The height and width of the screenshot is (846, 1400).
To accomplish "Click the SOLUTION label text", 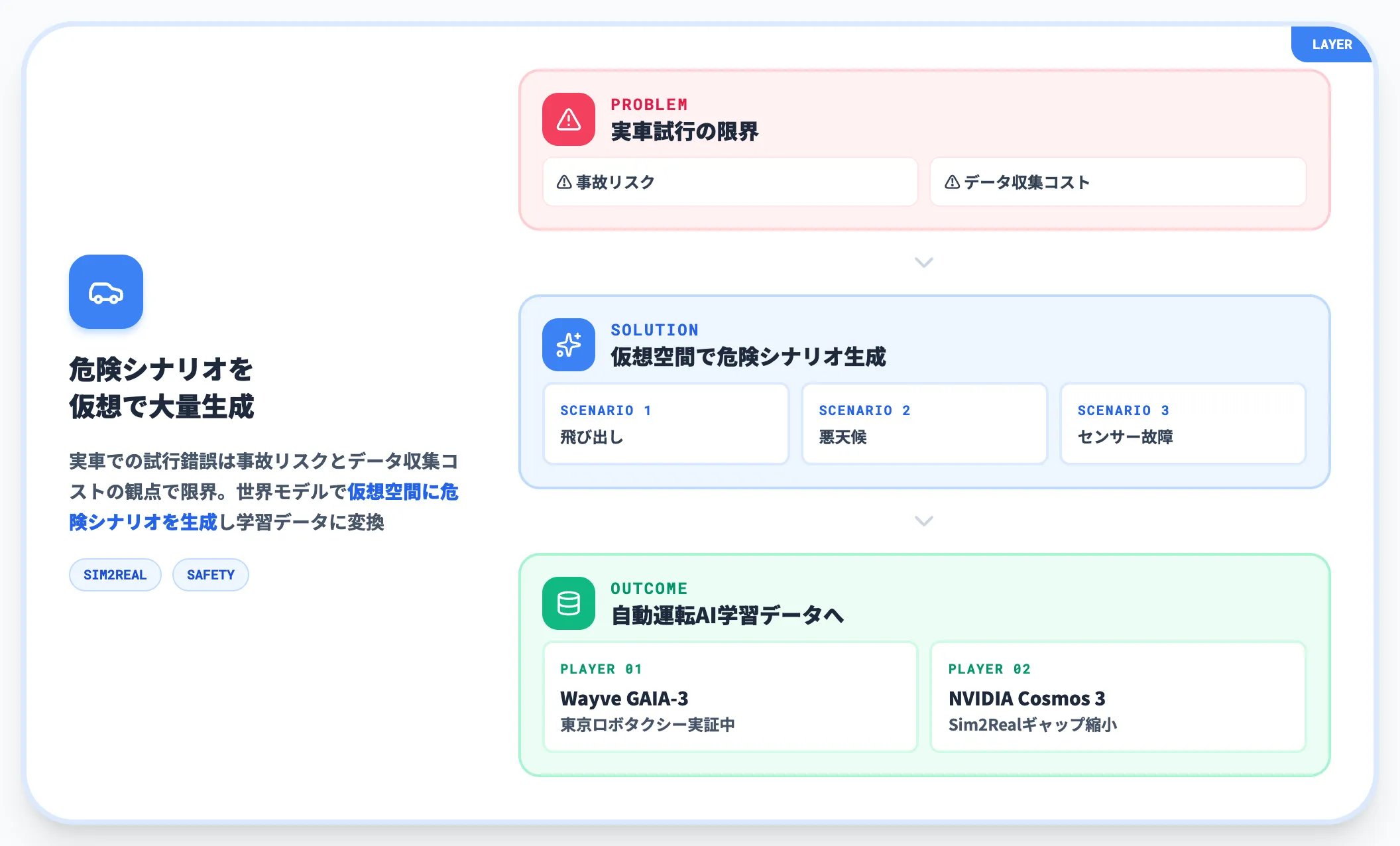I will [x=654, y=330].
